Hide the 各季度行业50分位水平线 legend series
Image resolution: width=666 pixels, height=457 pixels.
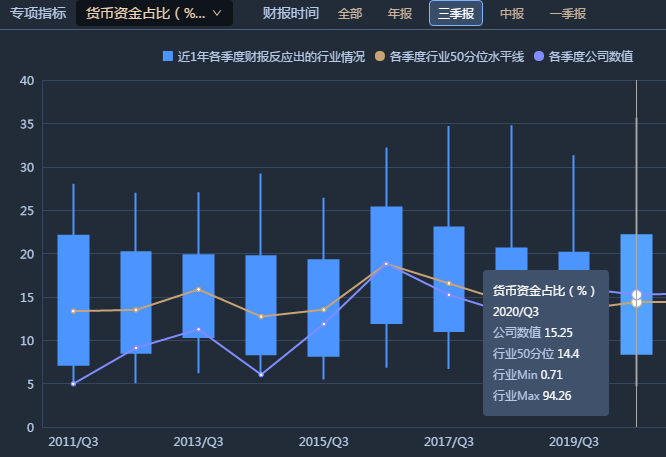(x=456, y=57)
